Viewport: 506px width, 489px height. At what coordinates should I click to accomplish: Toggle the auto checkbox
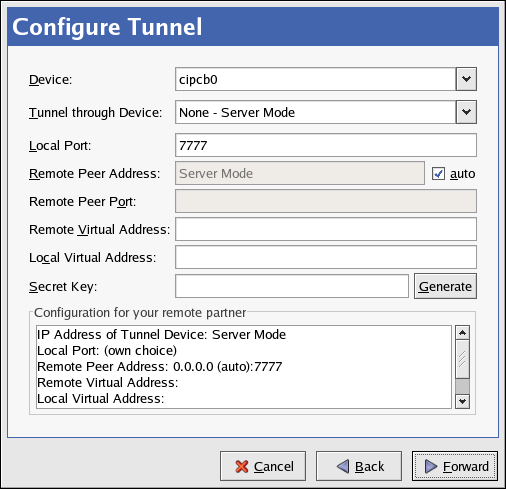coord(438,174)
